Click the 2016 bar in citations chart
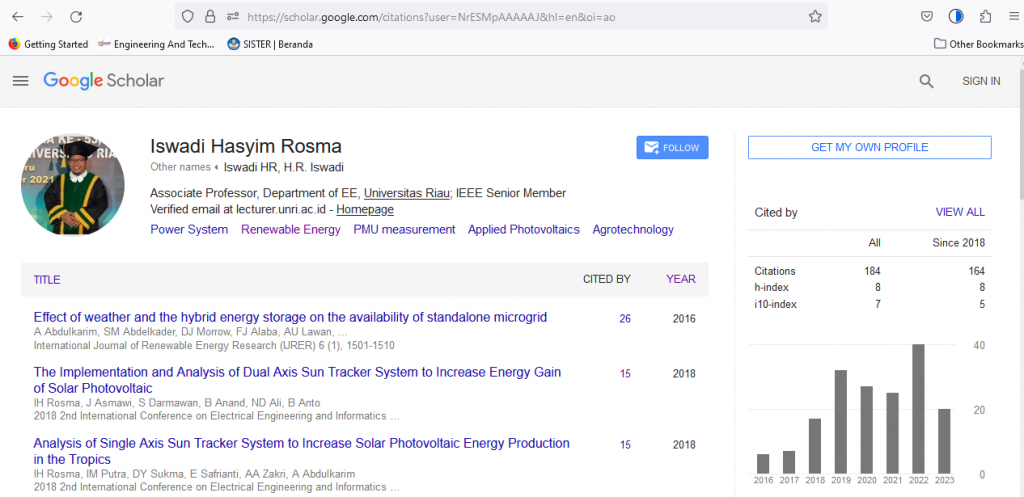The height and width of the screenshot is (497, 1024). 763,464
